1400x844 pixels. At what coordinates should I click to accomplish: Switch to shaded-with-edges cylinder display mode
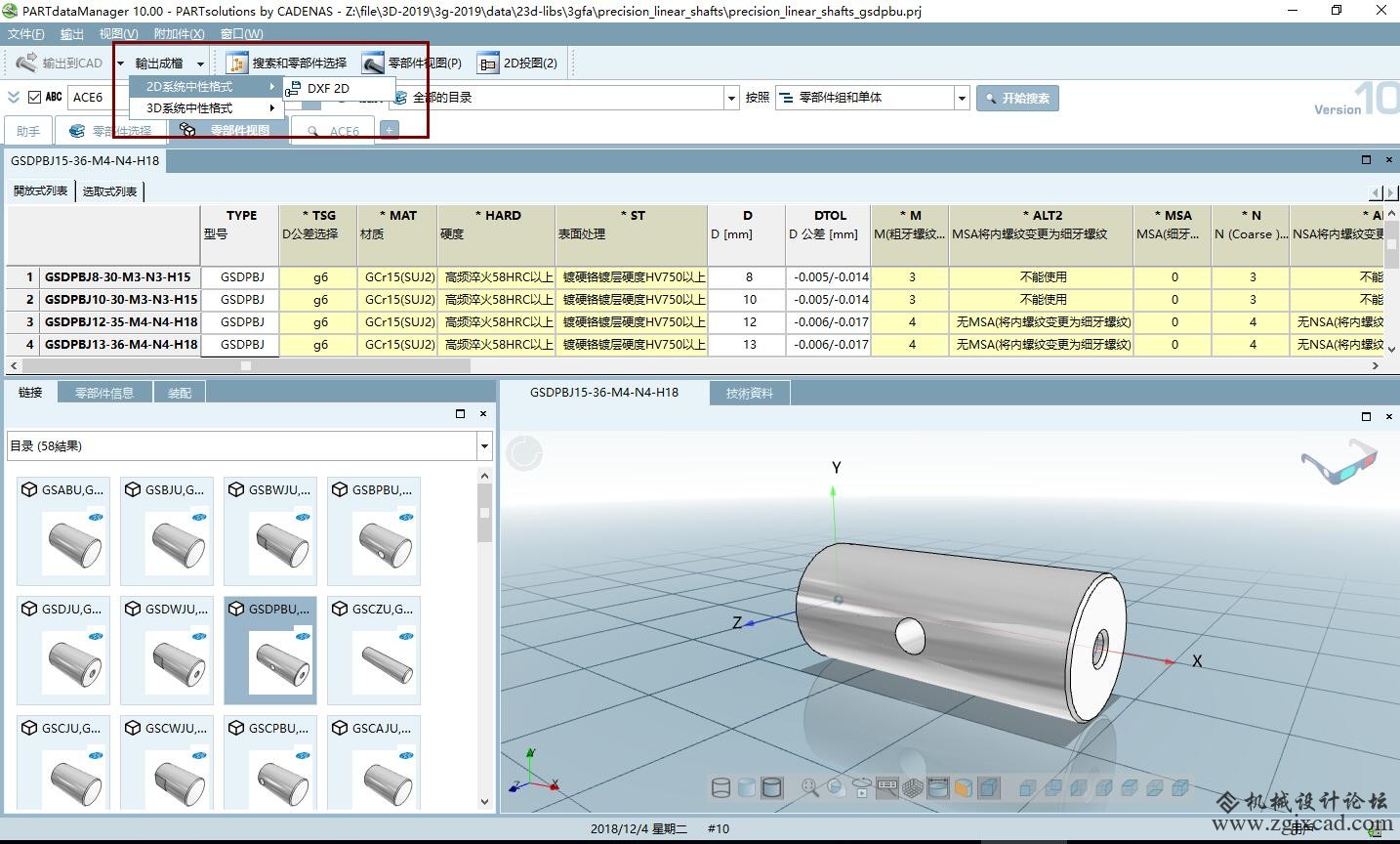(x=771, y=787)
